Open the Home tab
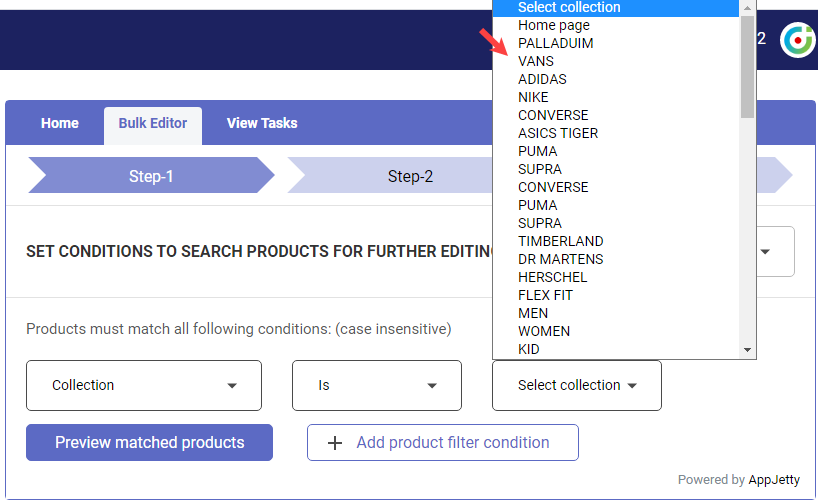The width and height of the screenshot is (818, 501). [x=59, y=123]
